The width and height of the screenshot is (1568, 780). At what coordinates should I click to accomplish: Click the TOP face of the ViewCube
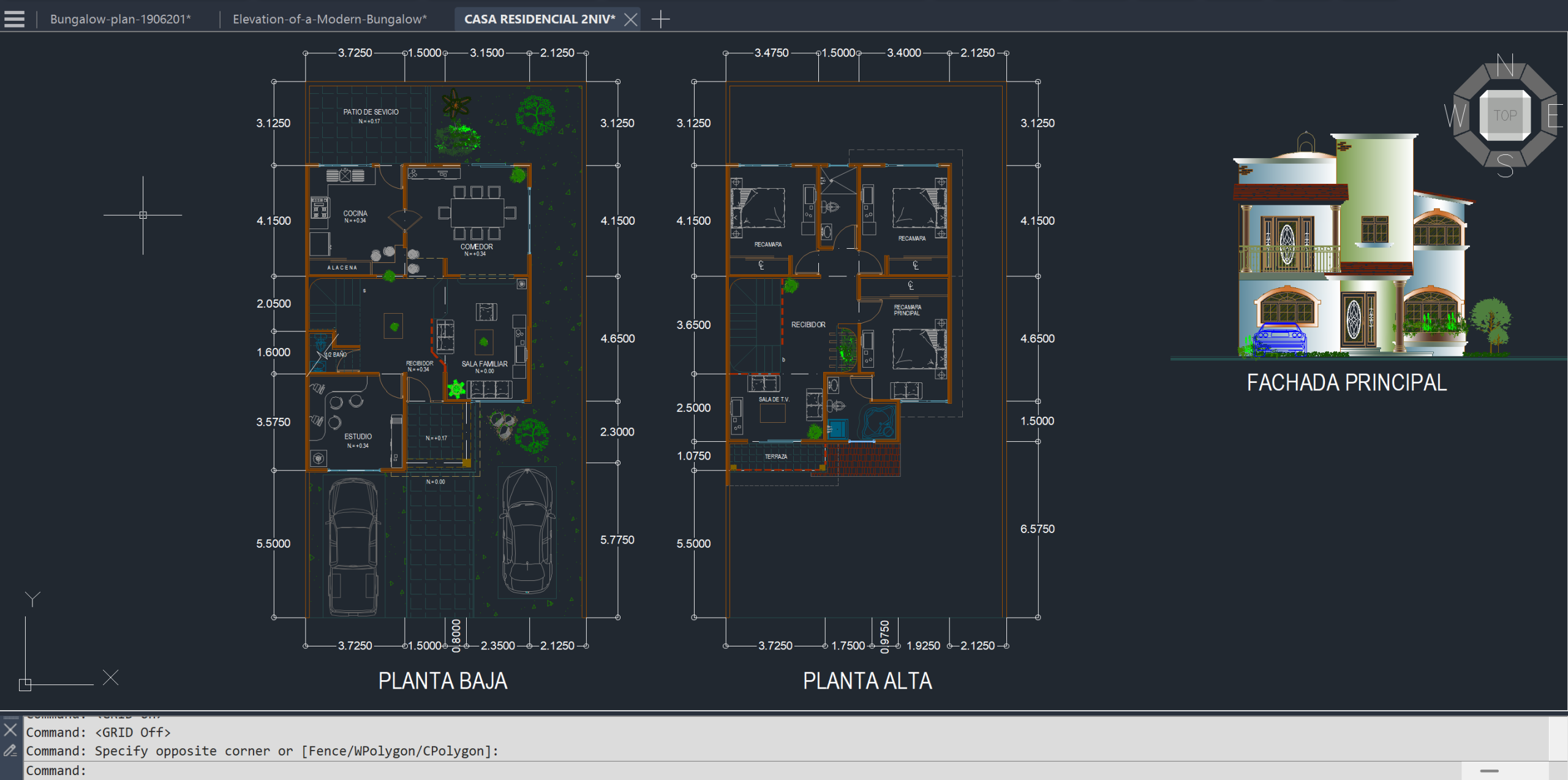pos(1505,115)
